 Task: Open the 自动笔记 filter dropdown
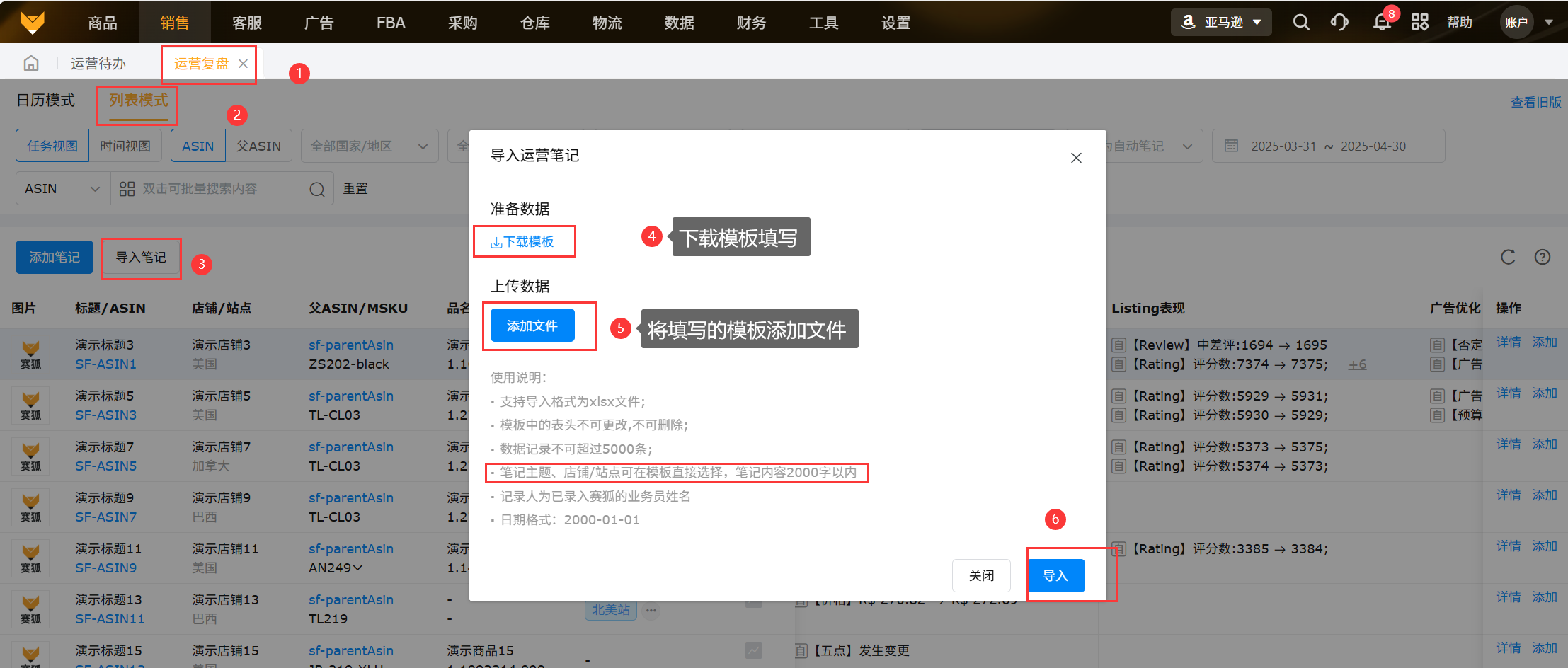1152,146
